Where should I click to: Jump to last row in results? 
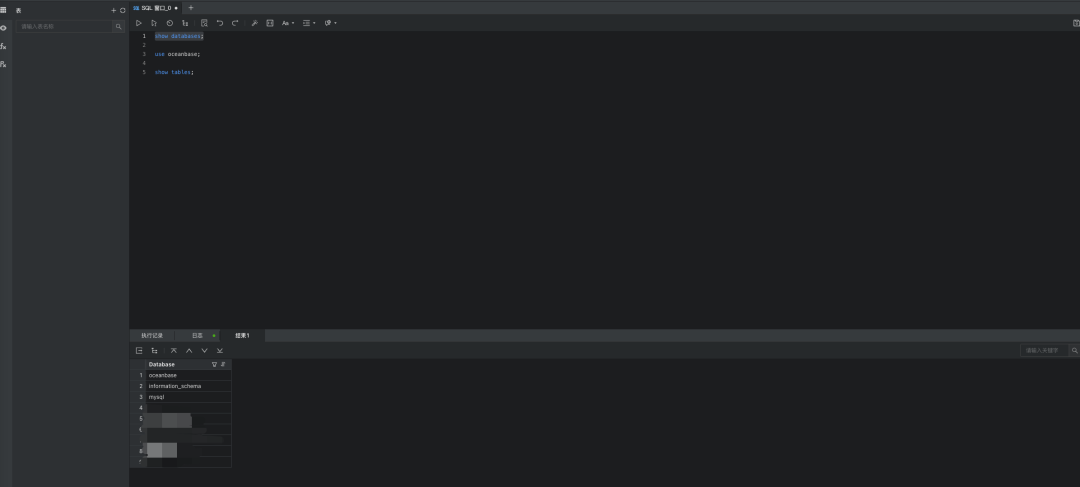pyautogui.click(x=220, y=351)
